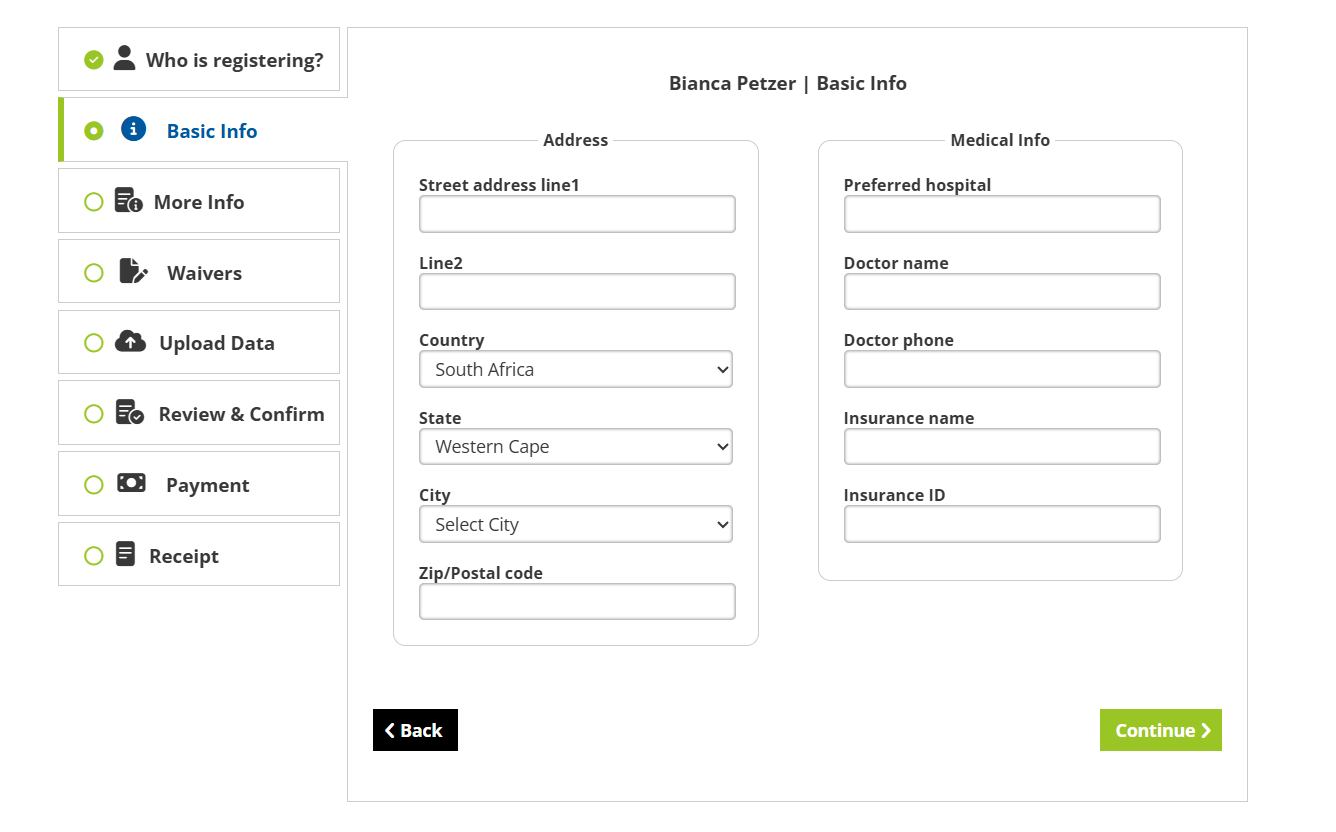The width and height of the screenshot is (1336, 832).
Task: Click the Upload Data cloud icon
Action: point(130,342)
